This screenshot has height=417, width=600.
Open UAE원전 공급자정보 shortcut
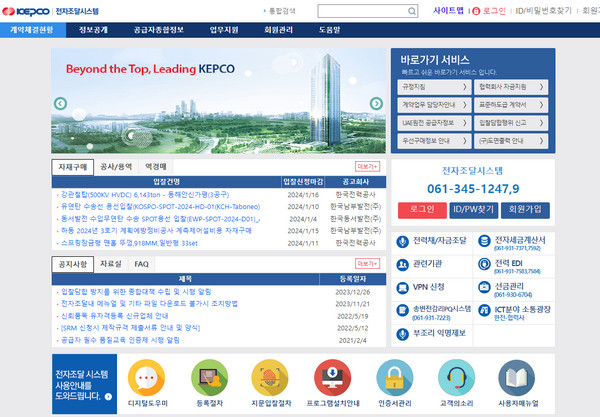pos(434,123)
